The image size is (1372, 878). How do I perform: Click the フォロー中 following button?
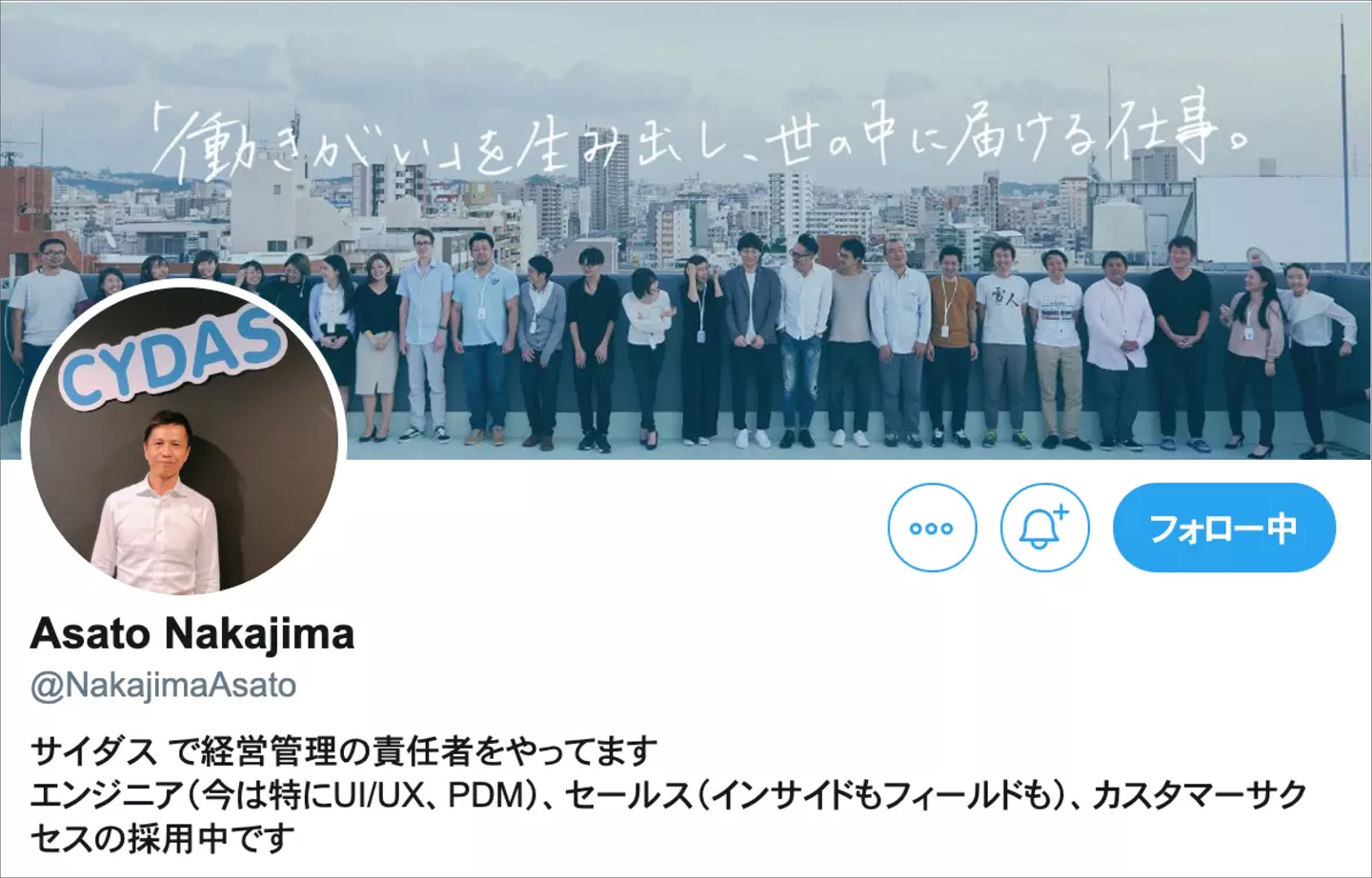click(x=1224, y=528)
